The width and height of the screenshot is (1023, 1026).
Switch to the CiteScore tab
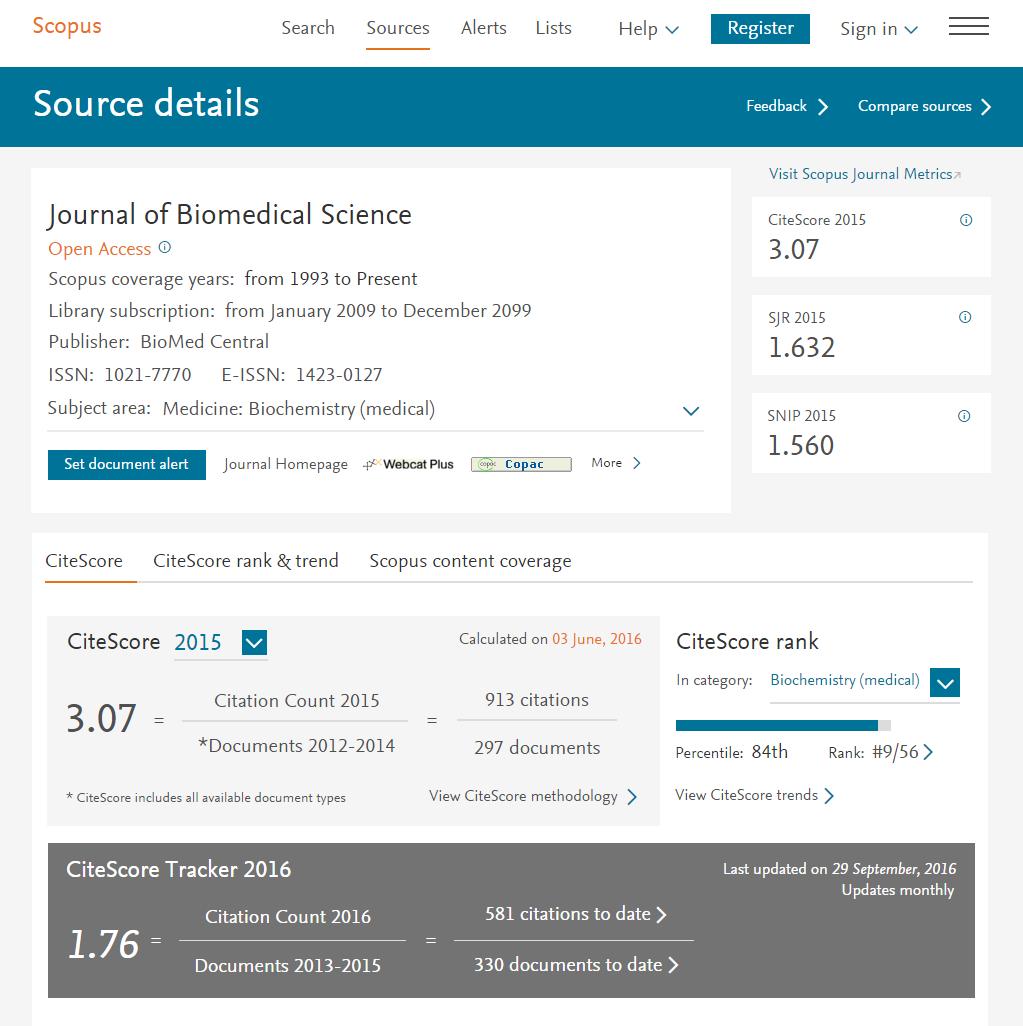84,561
